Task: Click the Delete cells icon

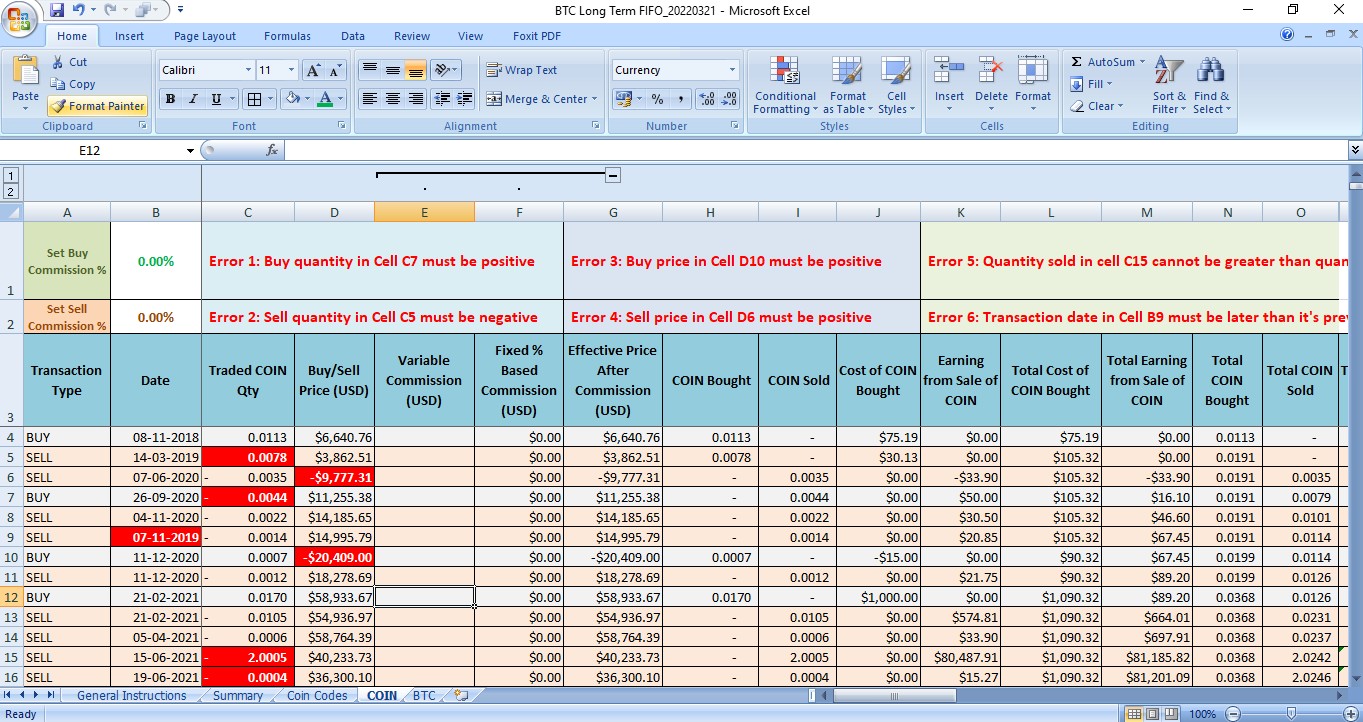Action: [991, 70]
